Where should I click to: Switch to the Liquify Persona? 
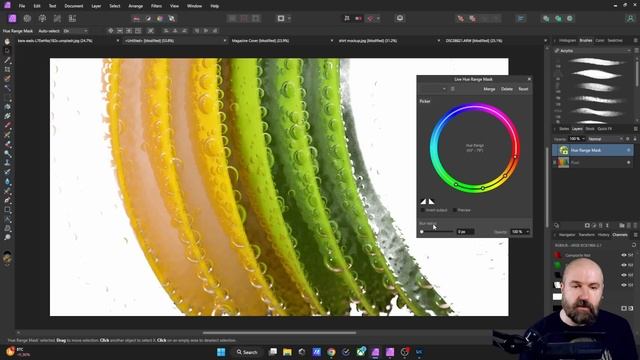coord(27,18)
